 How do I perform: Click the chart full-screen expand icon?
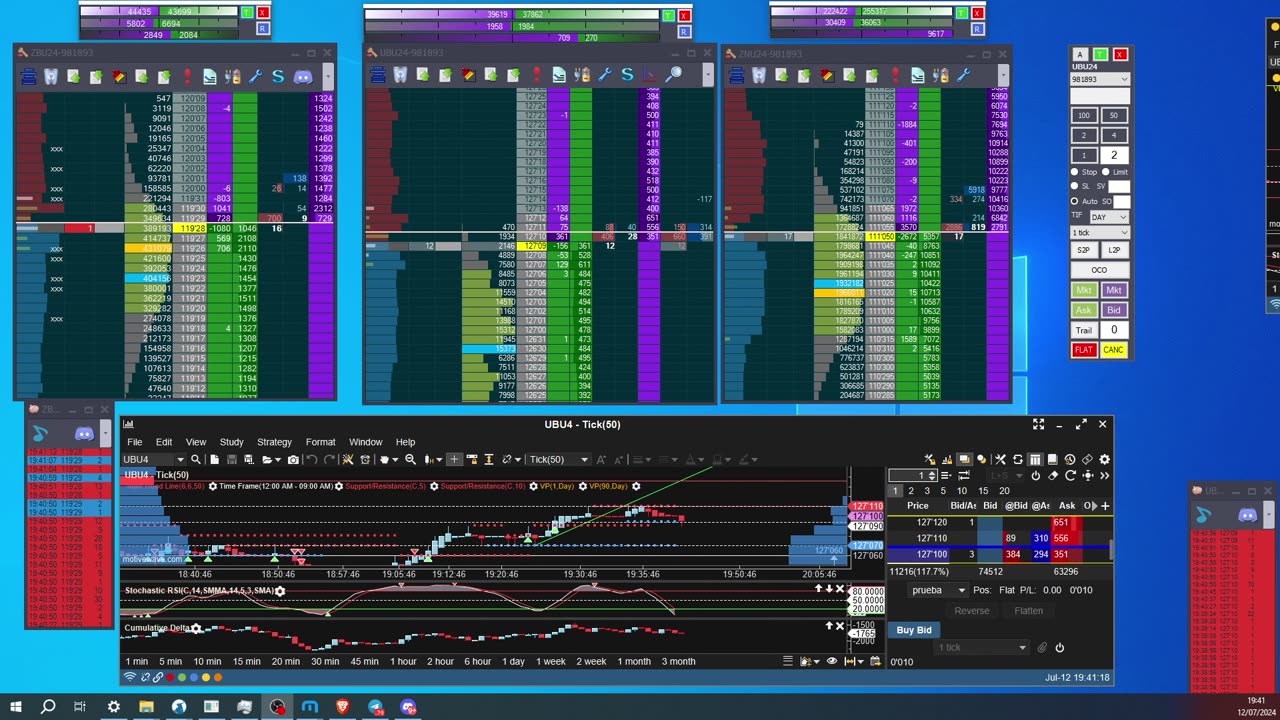point(1038,424)
